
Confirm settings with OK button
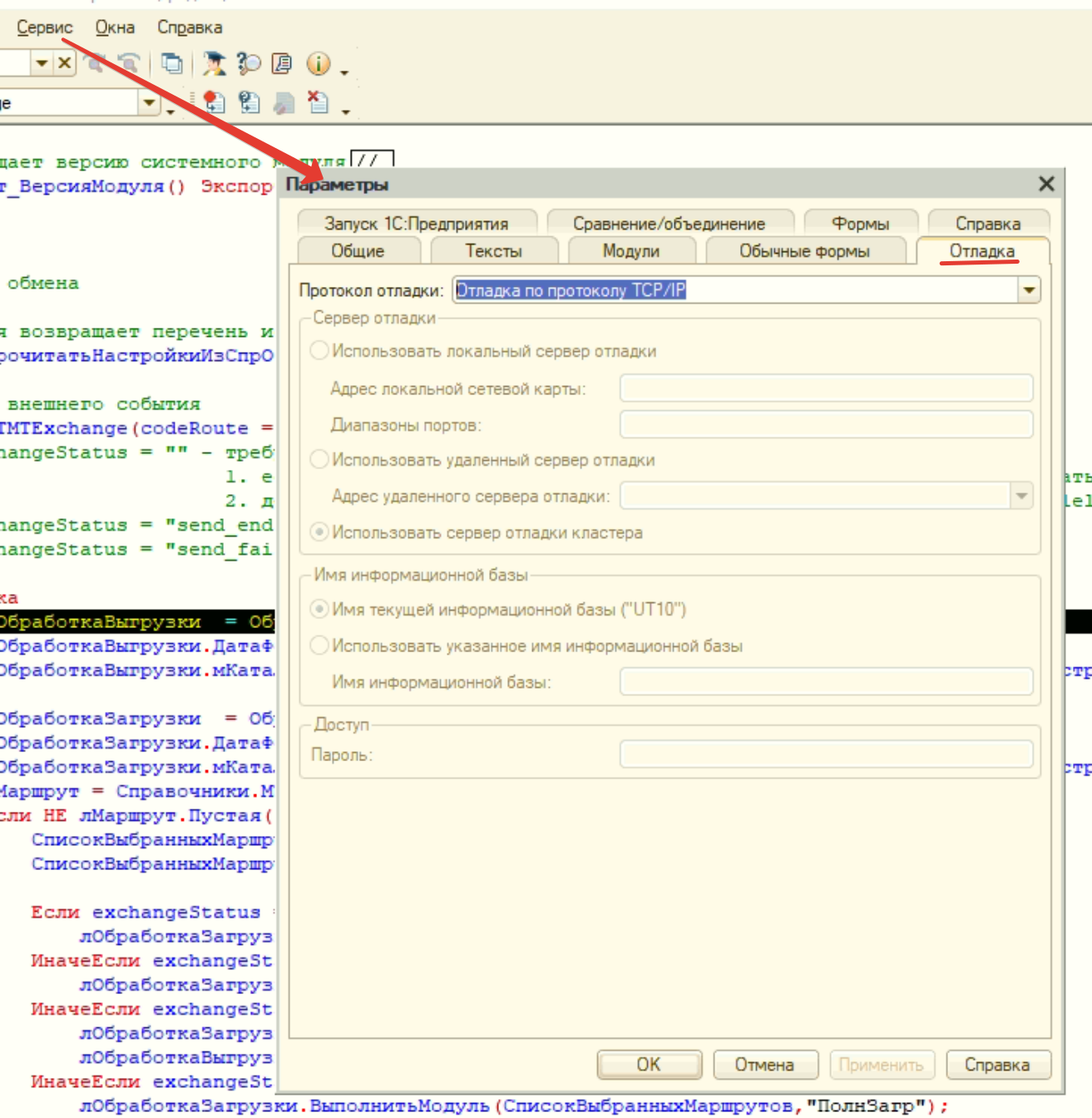[x=650, y=1065]
